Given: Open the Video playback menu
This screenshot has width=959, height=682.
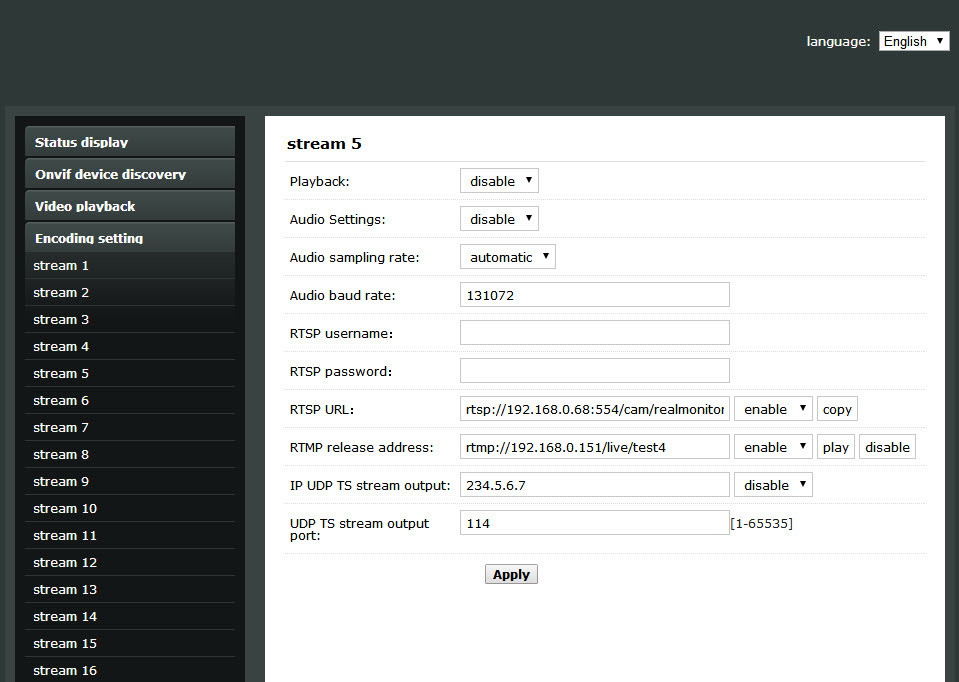Looking at the screenshot, I should 130,206.
